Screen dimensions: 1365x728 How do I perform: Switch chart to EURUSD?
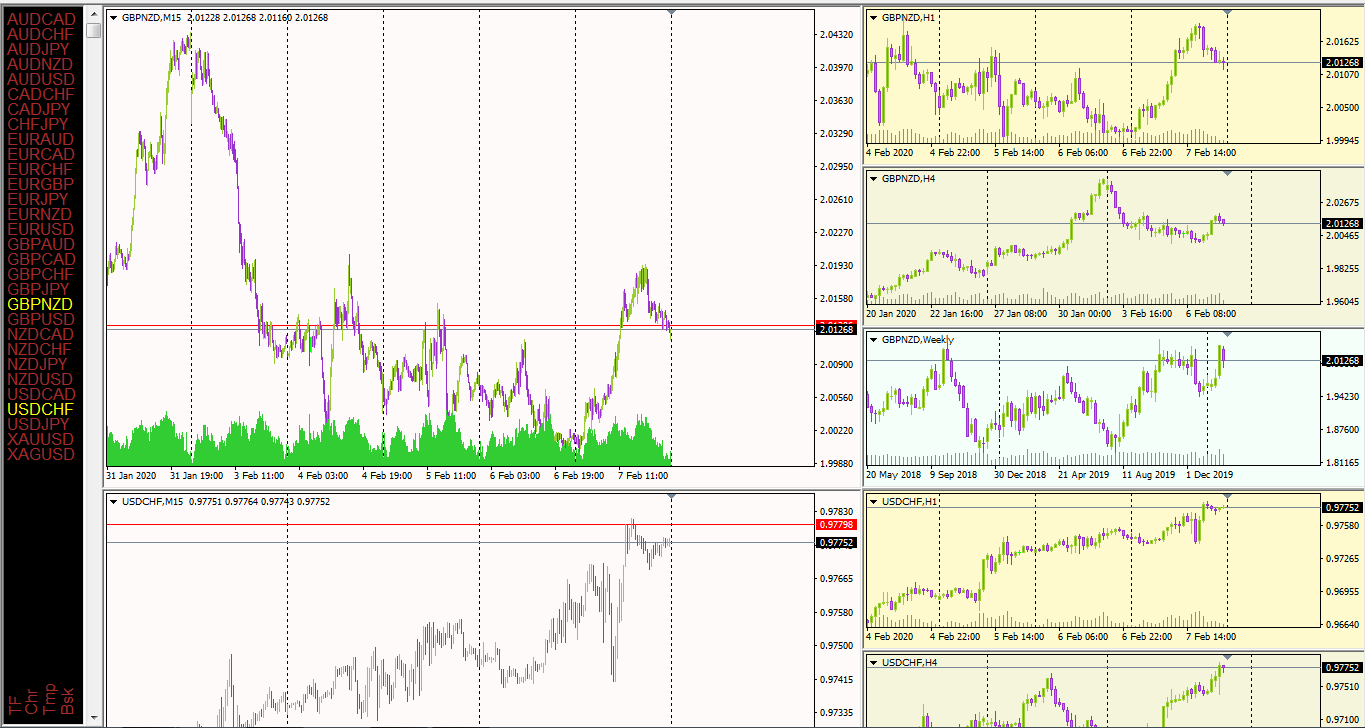pyautogui.click(x=41, y=229)
